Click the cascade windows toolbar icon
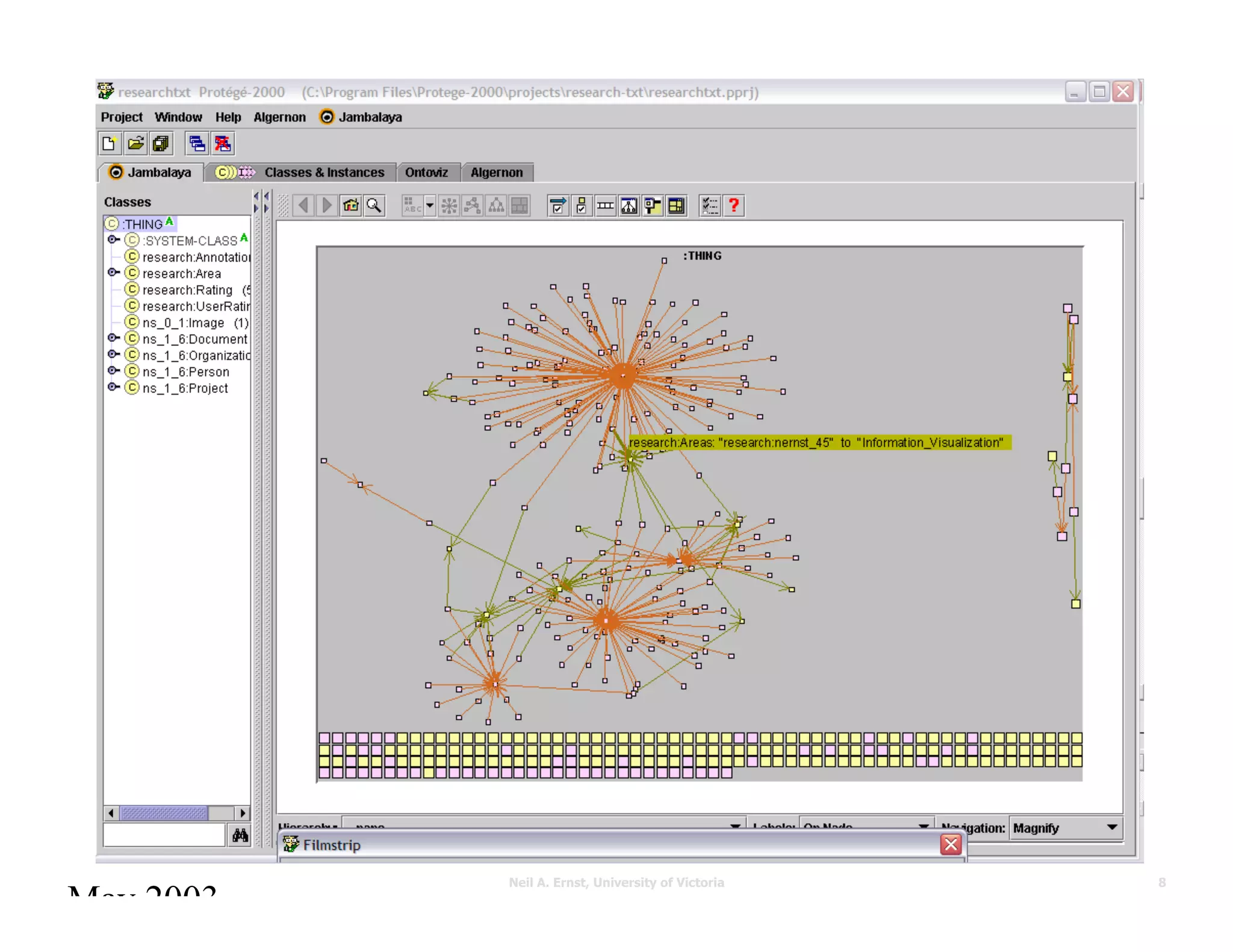This screenshot has height=952, width=1233. tap(197, 144)
